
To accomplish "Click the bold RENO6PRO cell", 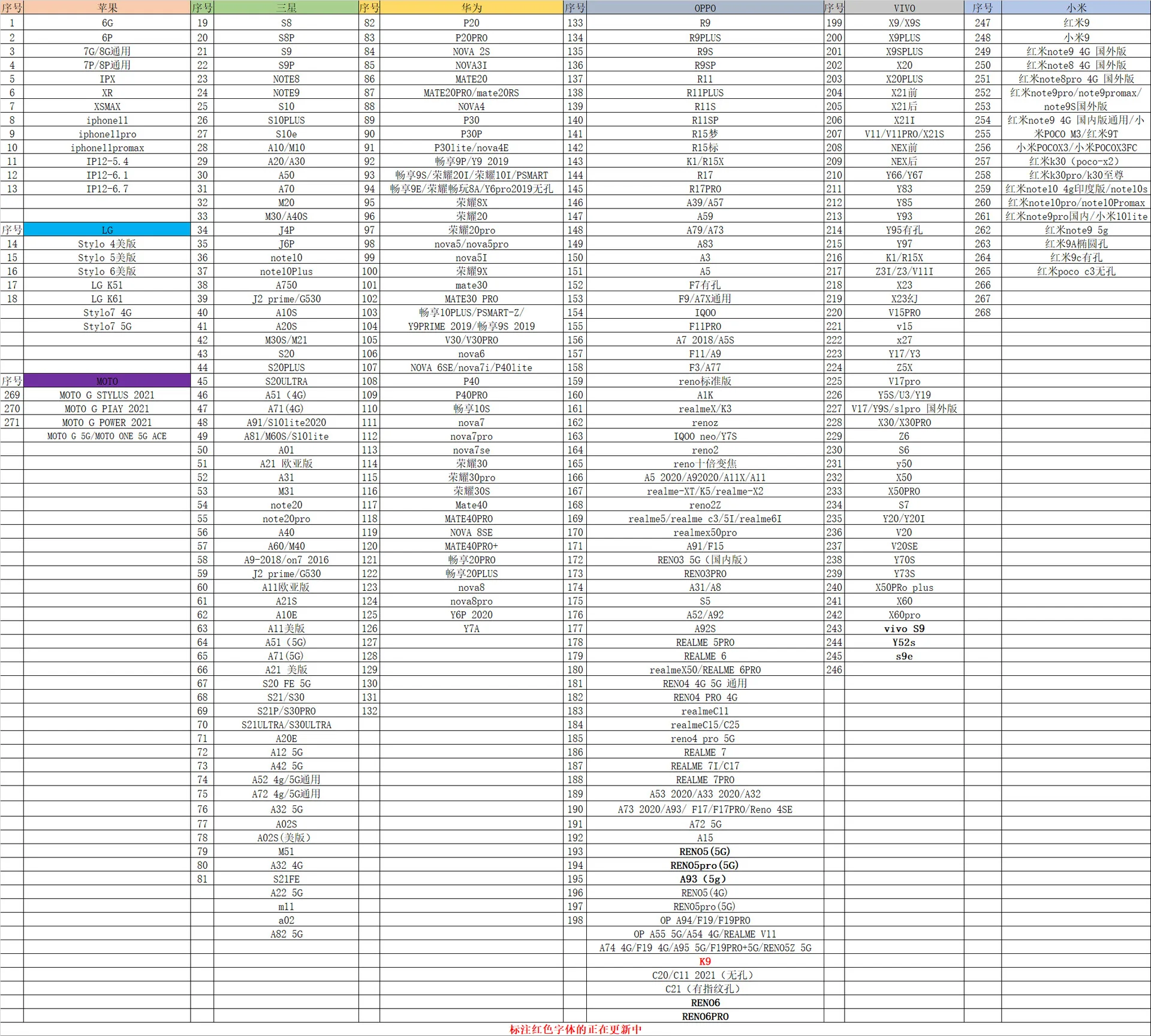I will tap(705, 1016).
